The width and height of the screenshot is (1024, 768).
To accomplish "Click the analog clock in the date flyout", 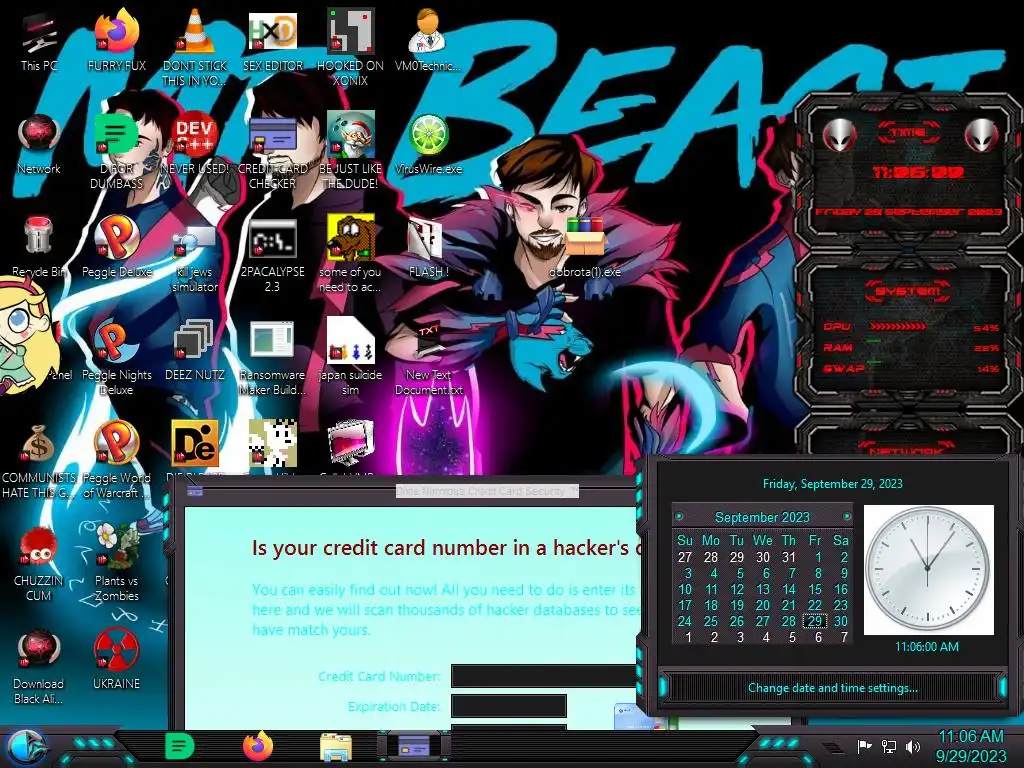I will point(928,569).
